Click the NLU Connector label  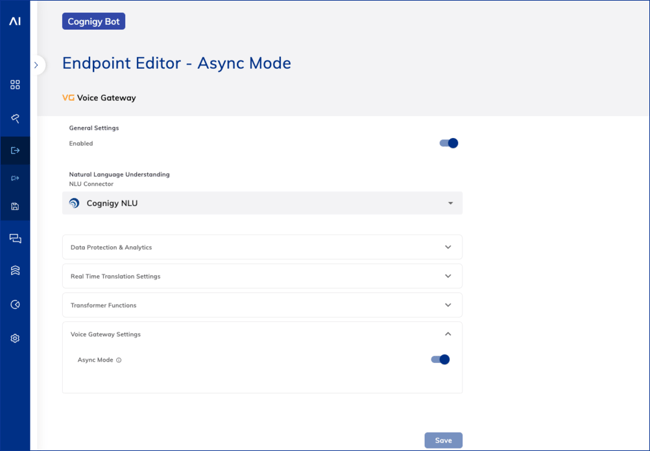point(91,184)
